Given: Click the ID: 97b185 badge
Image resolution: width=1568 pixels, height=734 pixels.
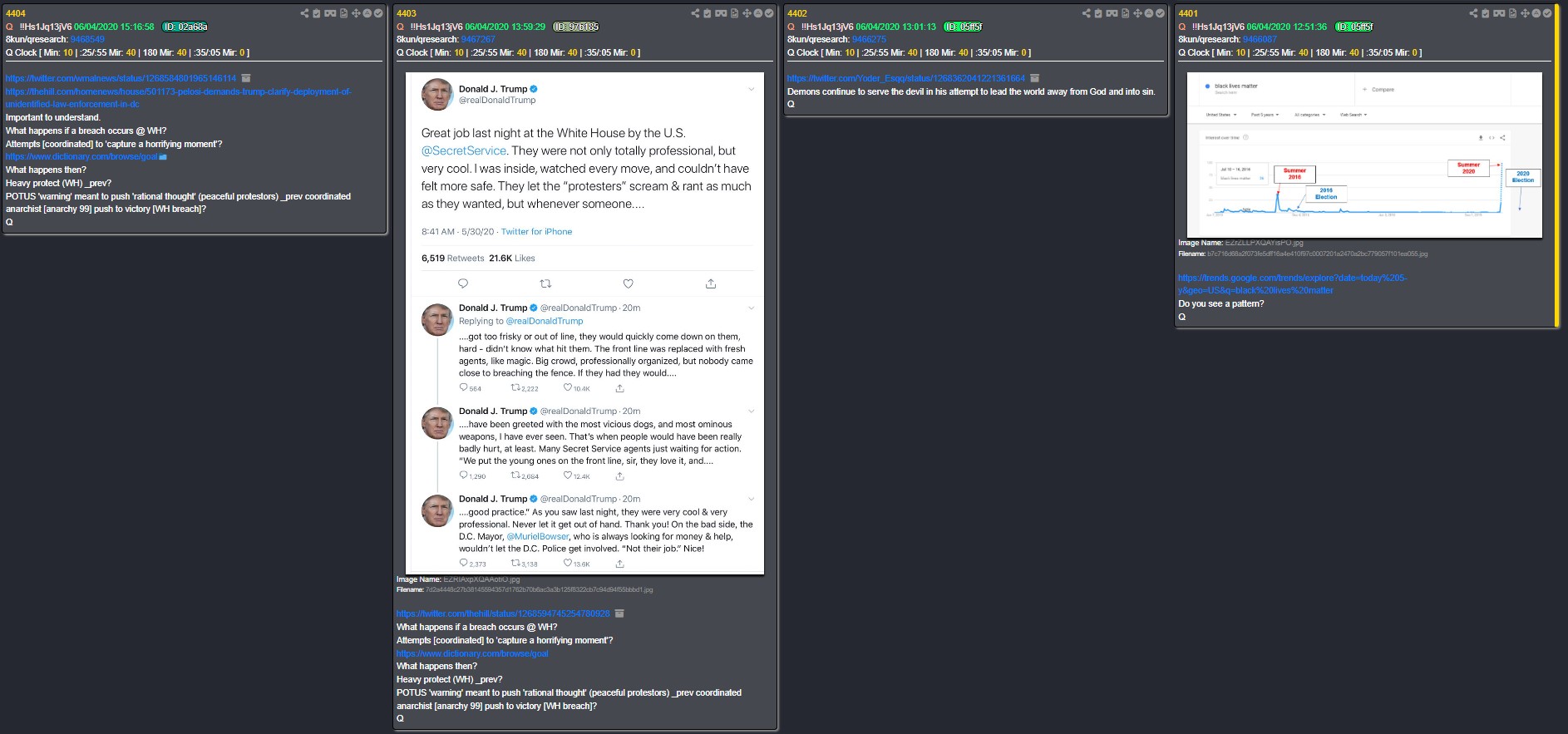Looking at the screenshot, I should point(576,27).
